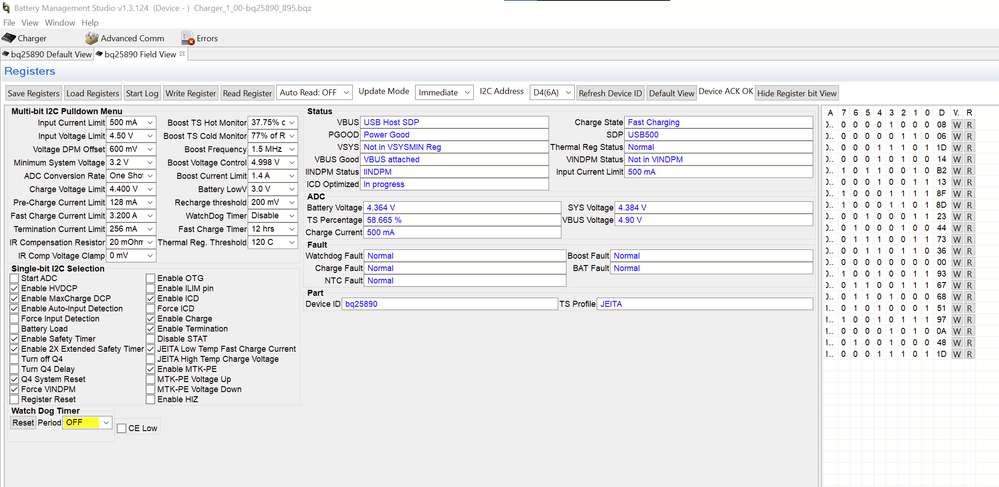
Task: Click the VBUS status field
Action: pos(454,122)
